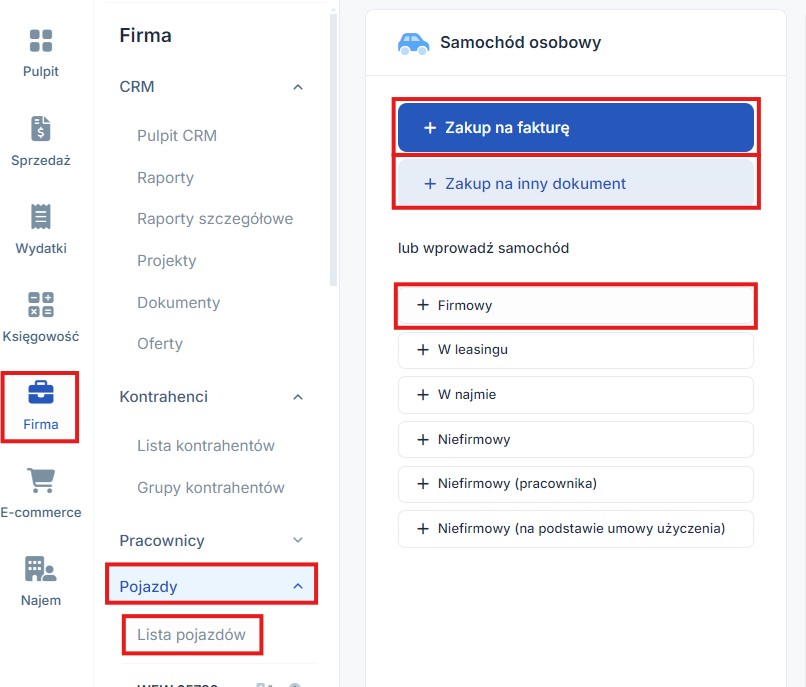Open Wydatki receipt icon
The image size is (806, 687).
tap(41, 217)
